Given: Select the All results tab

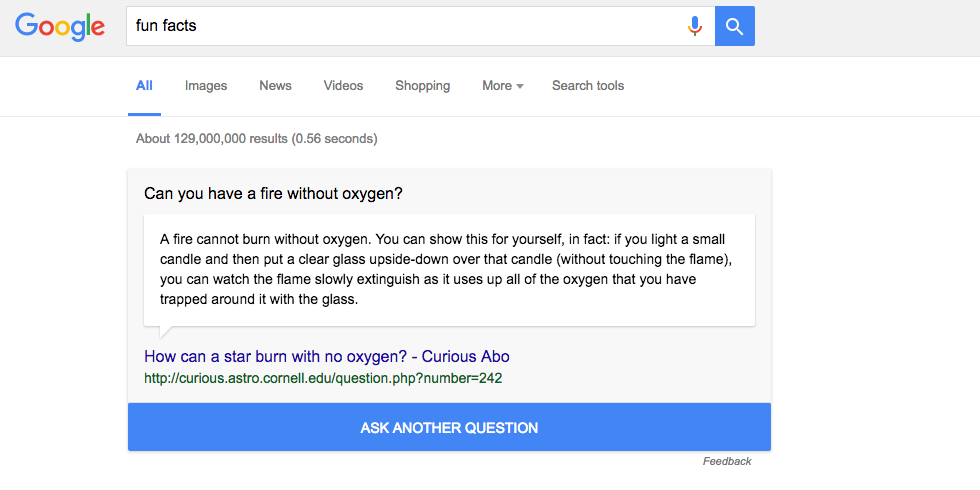Looking at the screenshot, I should [x=144, y=86].
